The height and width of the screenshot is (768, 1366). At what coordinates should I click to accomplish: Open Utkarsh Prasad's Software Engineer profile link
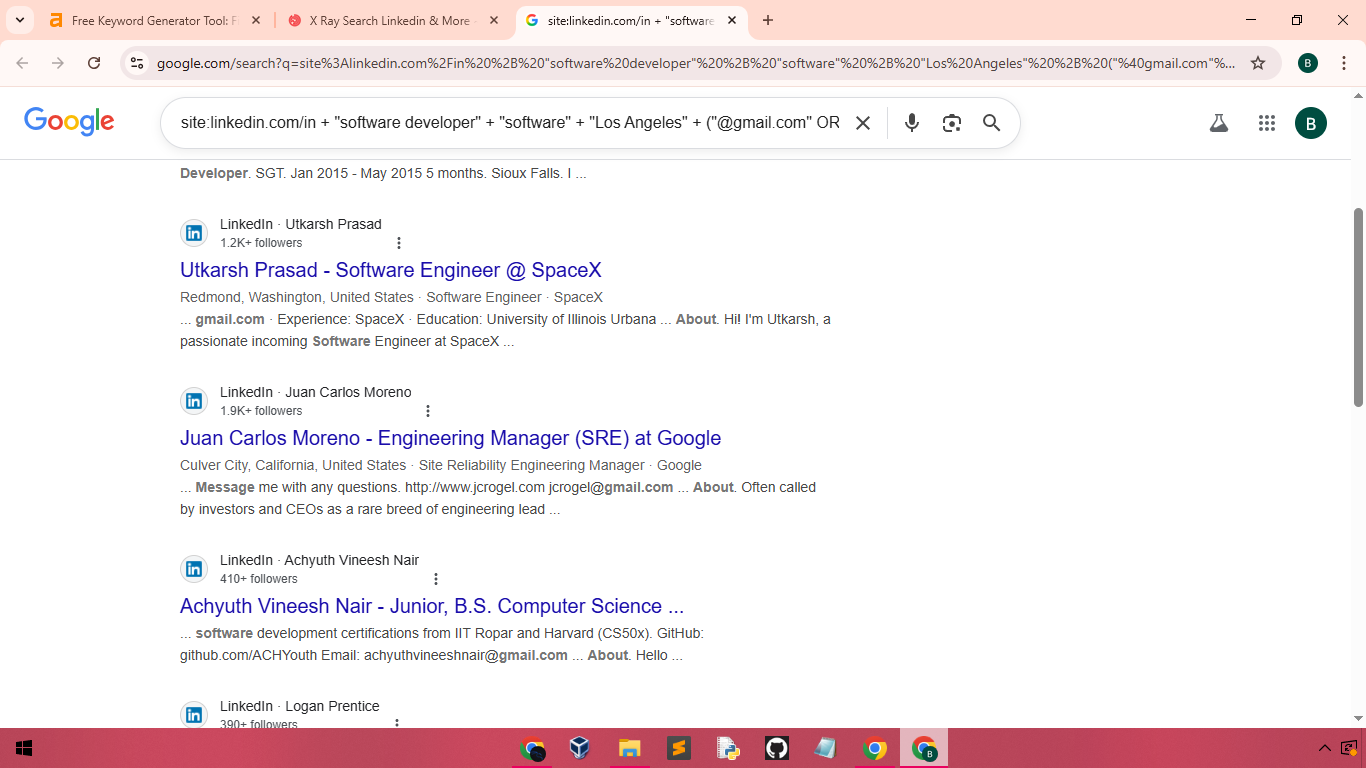(x=389, y=270)
